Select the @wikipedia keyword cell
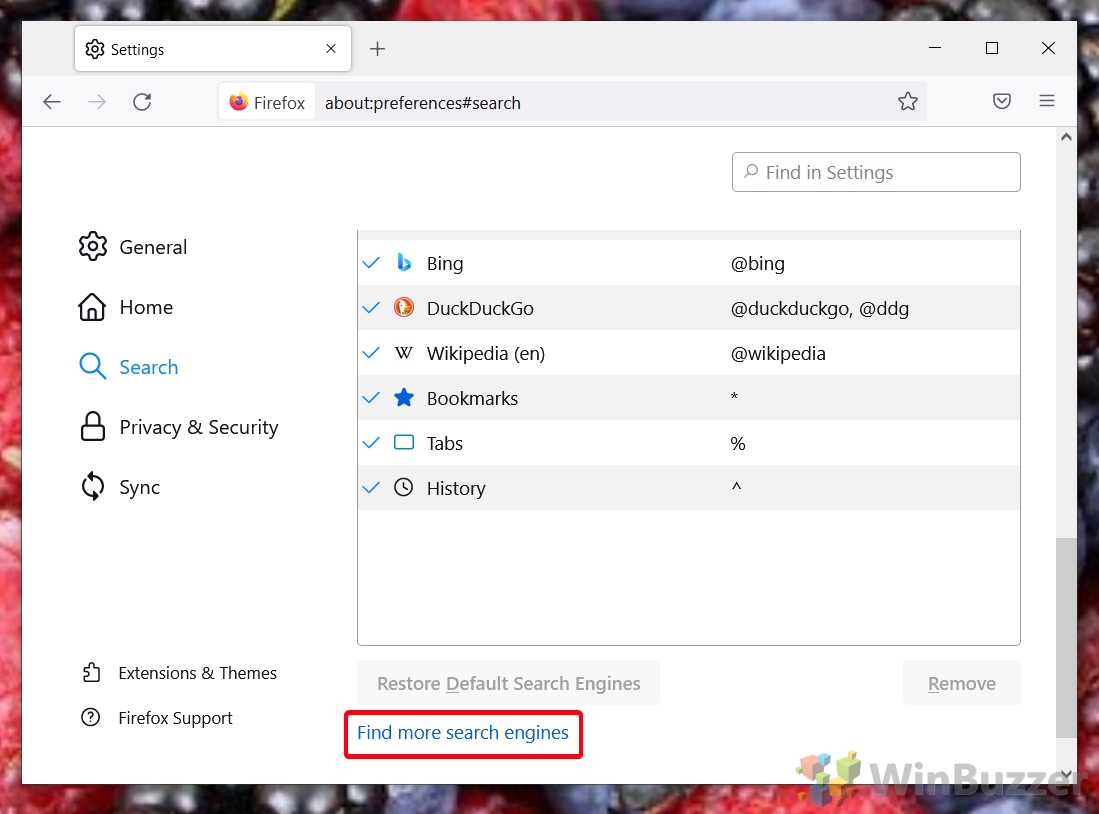1099x814 pixels. click(778, 353)
